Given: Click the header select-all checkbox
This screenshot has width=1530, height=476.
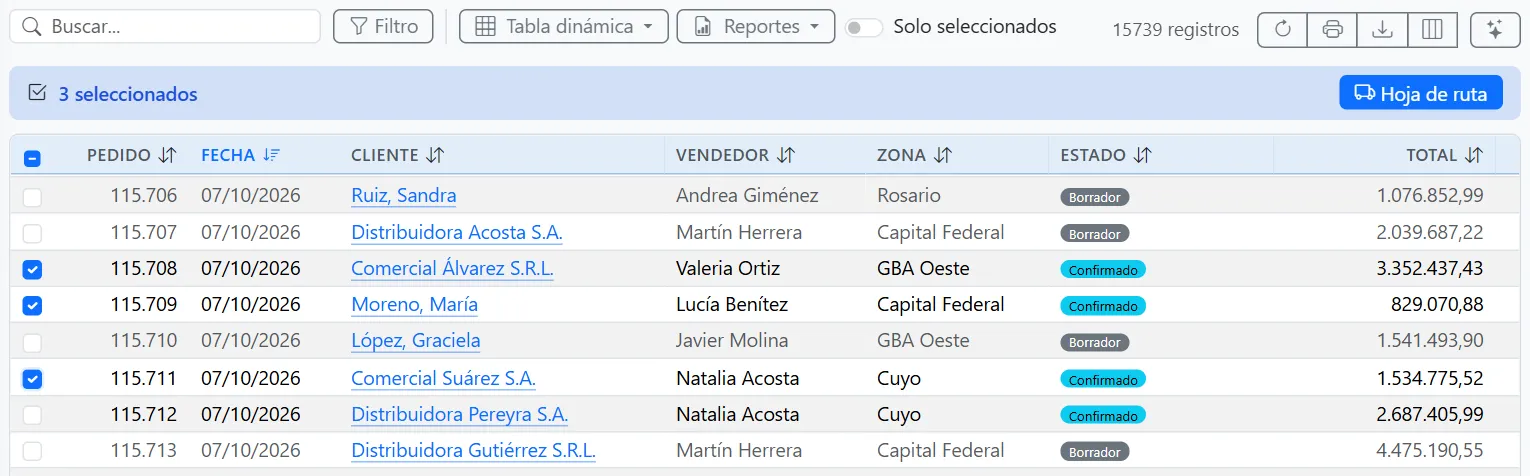Looking at the screenshot, I should [x=32, y=158].
